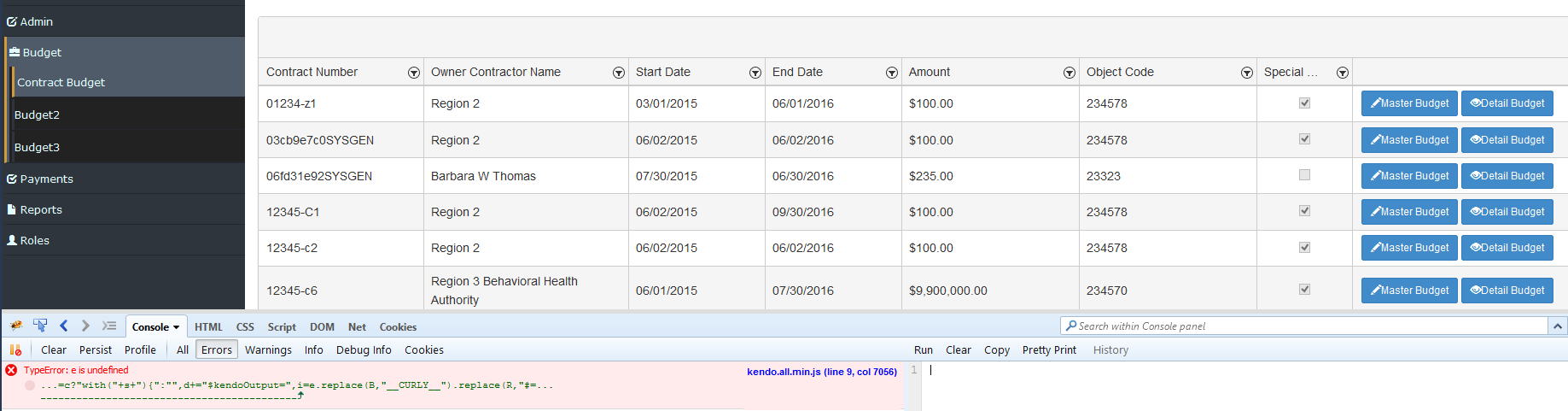Switch to the Firebug Net tab
This screenshot has height=411, width=1568.
(x=357, y=327)
